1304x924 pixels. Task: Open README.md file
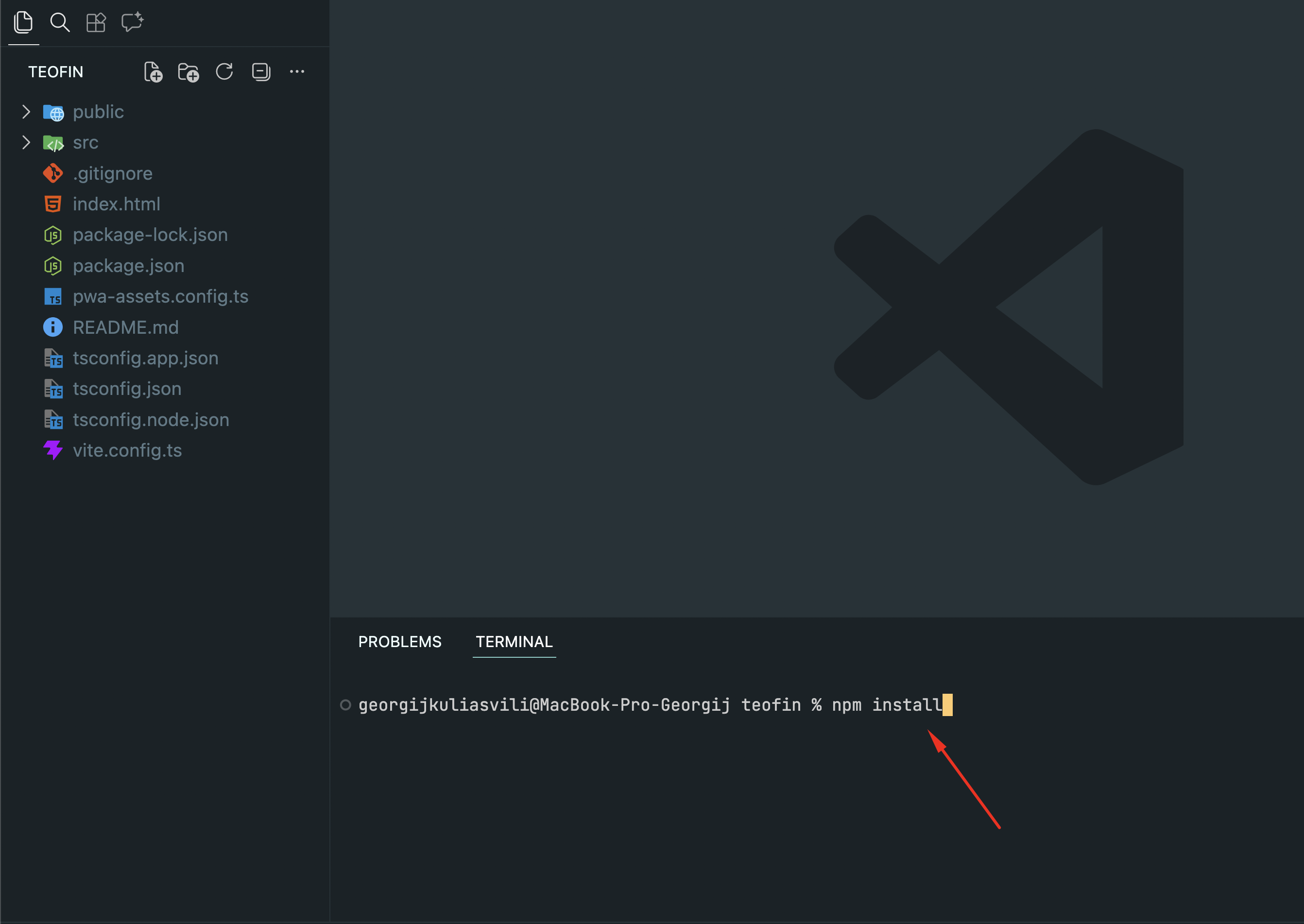tap(126, 328)
